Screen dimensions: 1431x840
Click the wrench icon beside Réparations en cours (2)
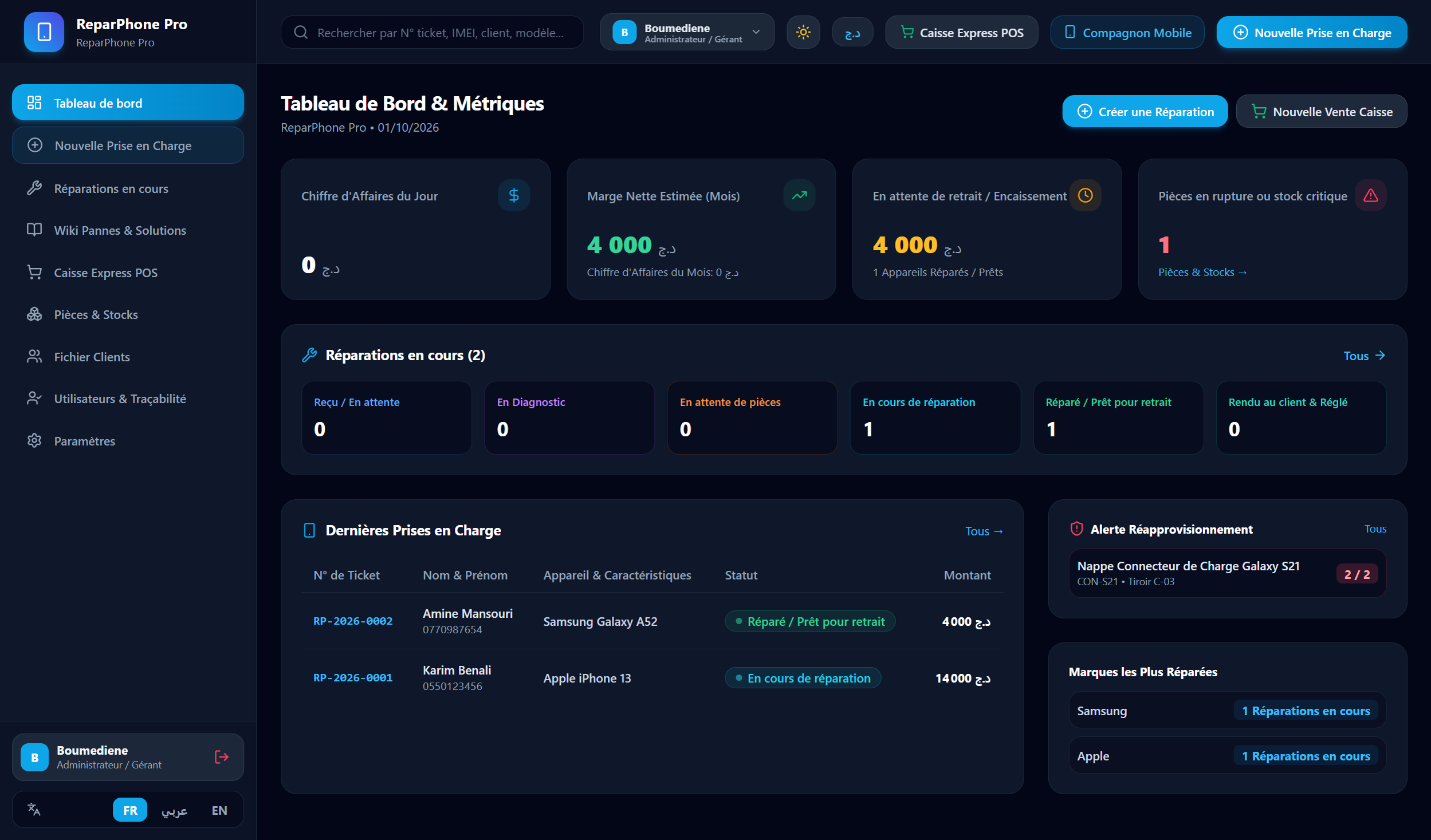coord(309,355)
